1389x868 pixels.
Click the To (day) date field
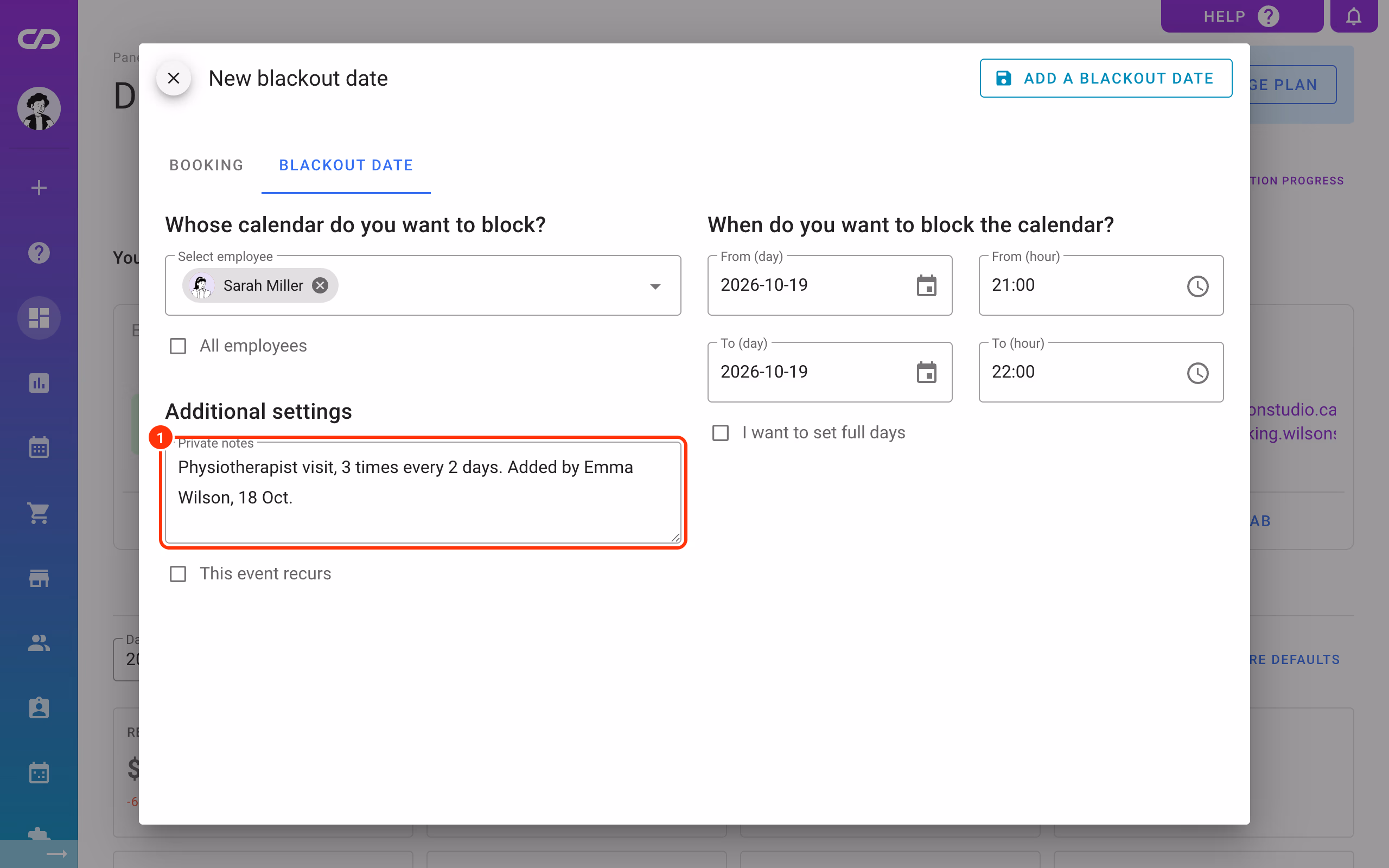(x=830, y=372)
